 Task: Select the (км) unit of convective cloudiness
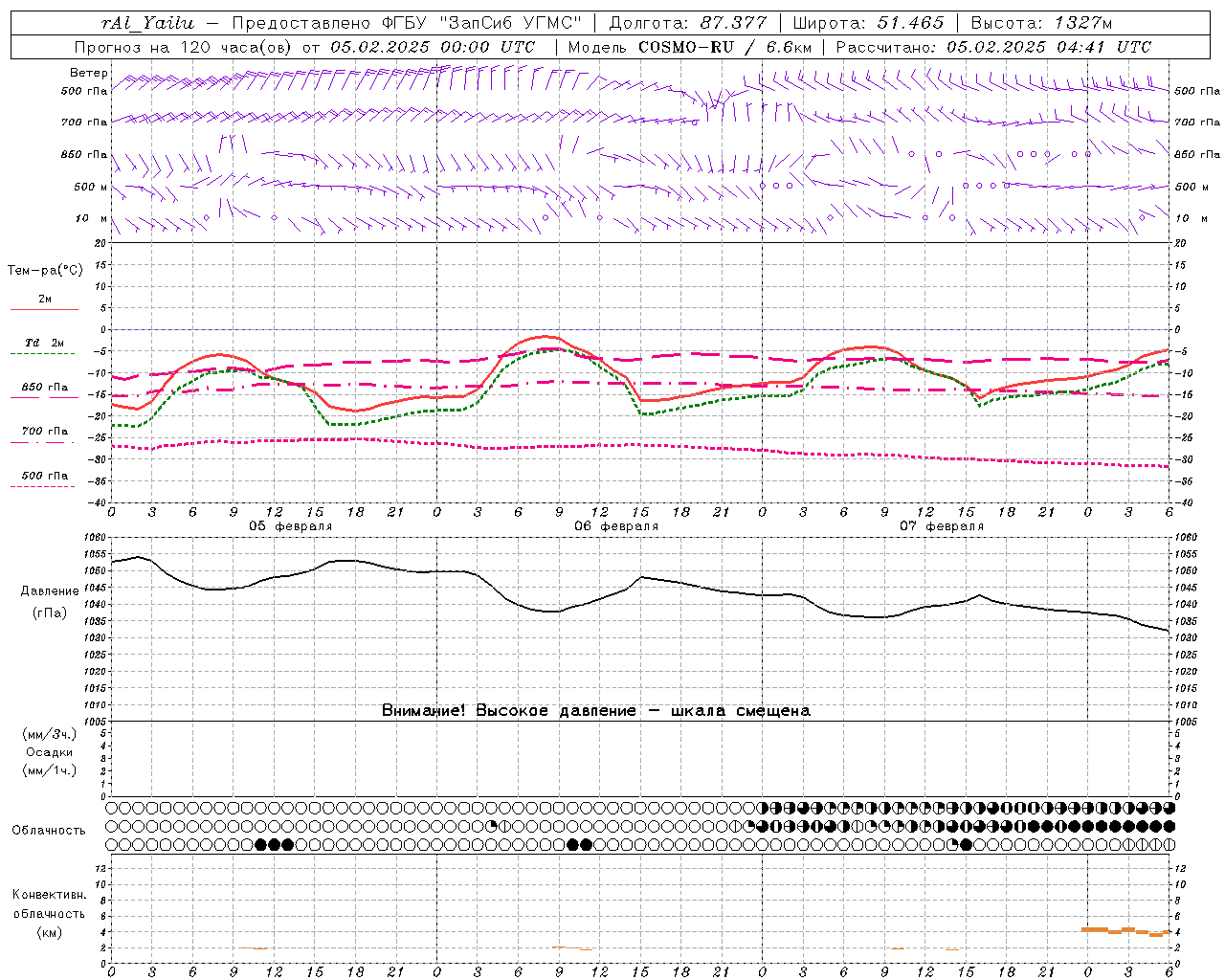[x=49, y=932]
